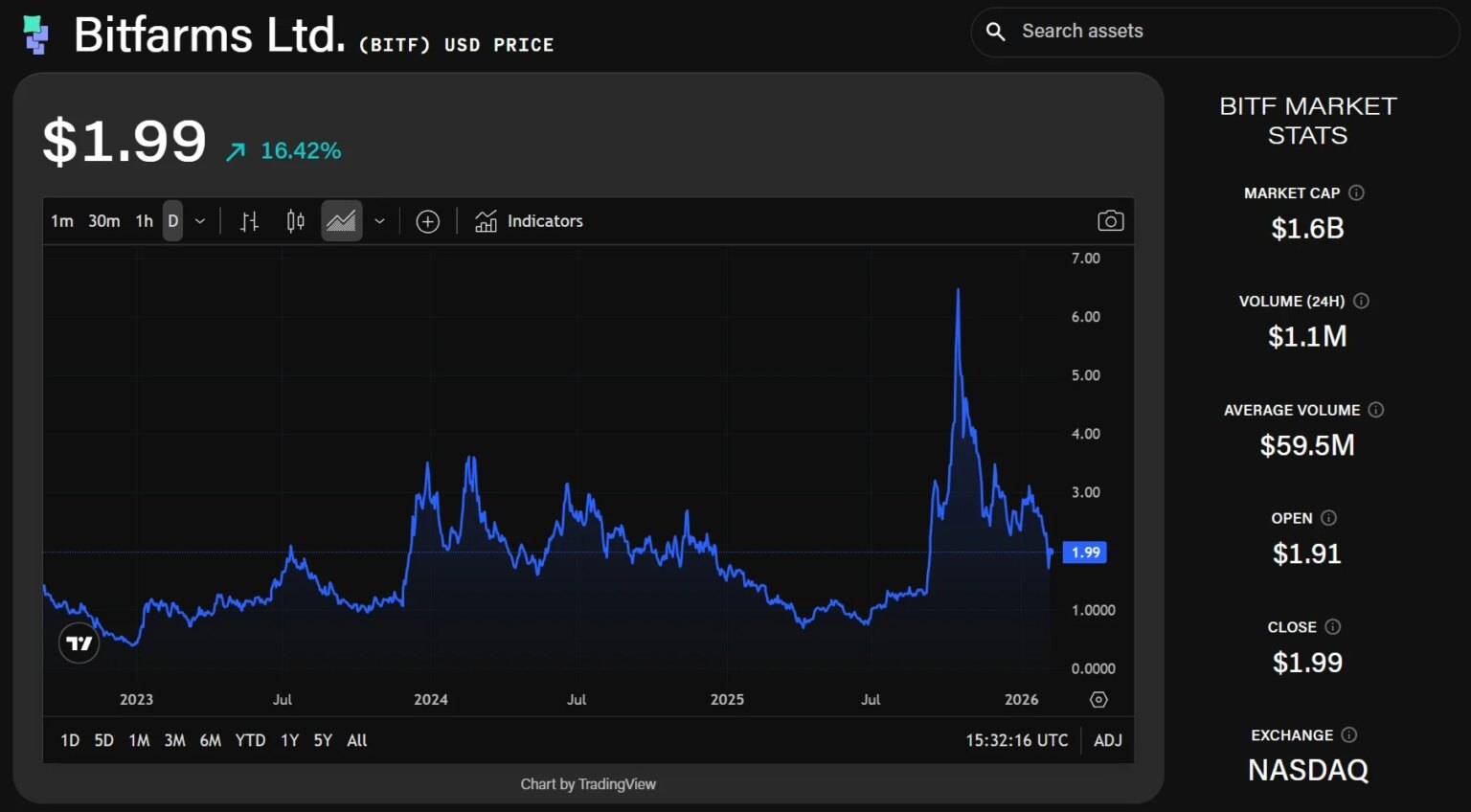Click the Market Cap info icon
This screenshot has height=812, width=1471.
coord(1356,192)
